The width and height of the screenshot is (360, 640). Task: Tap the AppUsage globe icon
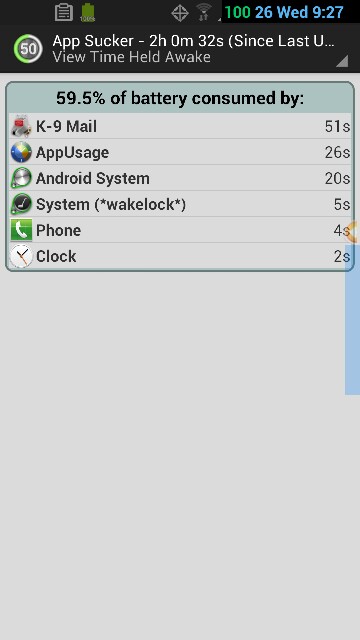21,152
